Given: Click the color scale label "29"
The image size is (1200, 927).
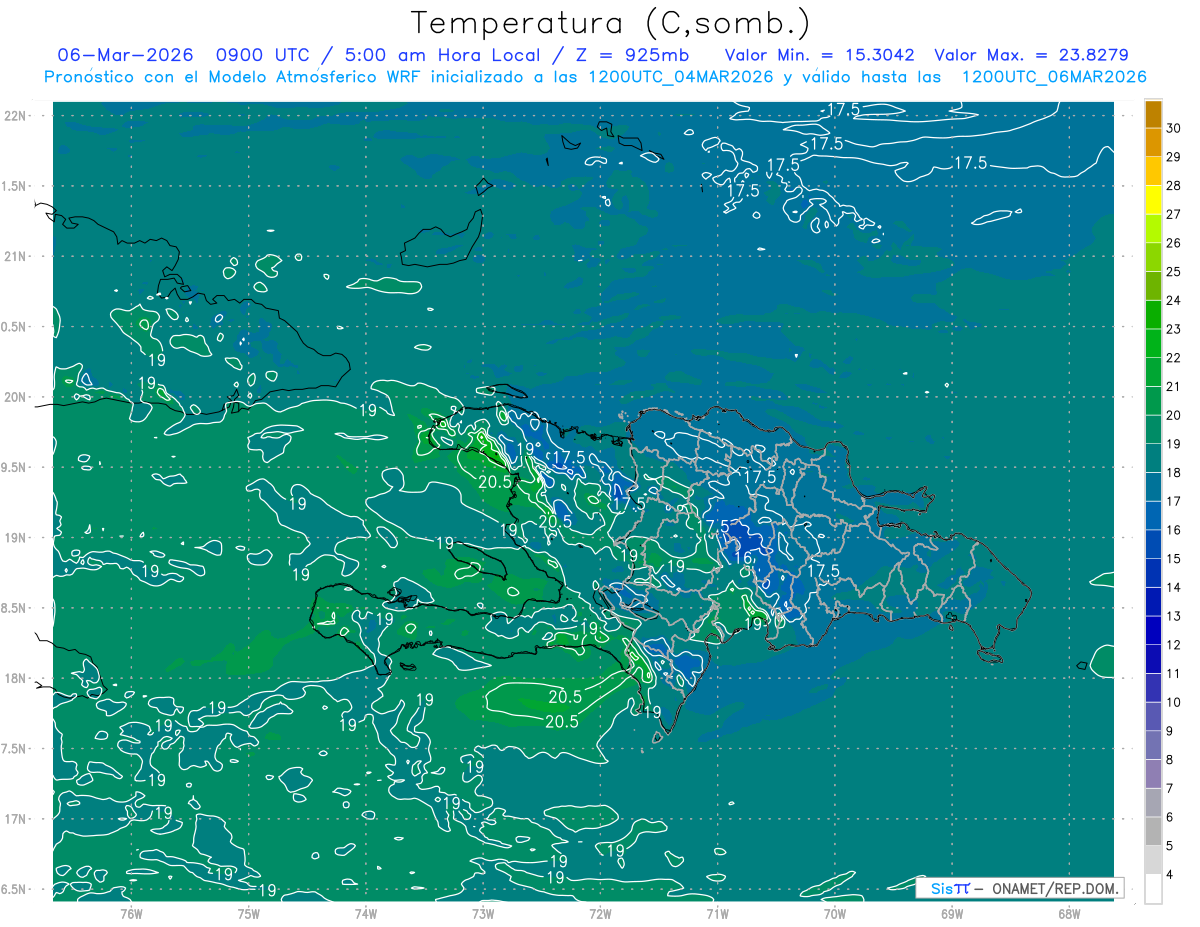Looking at the screenshot, I should pos(1174,157).
